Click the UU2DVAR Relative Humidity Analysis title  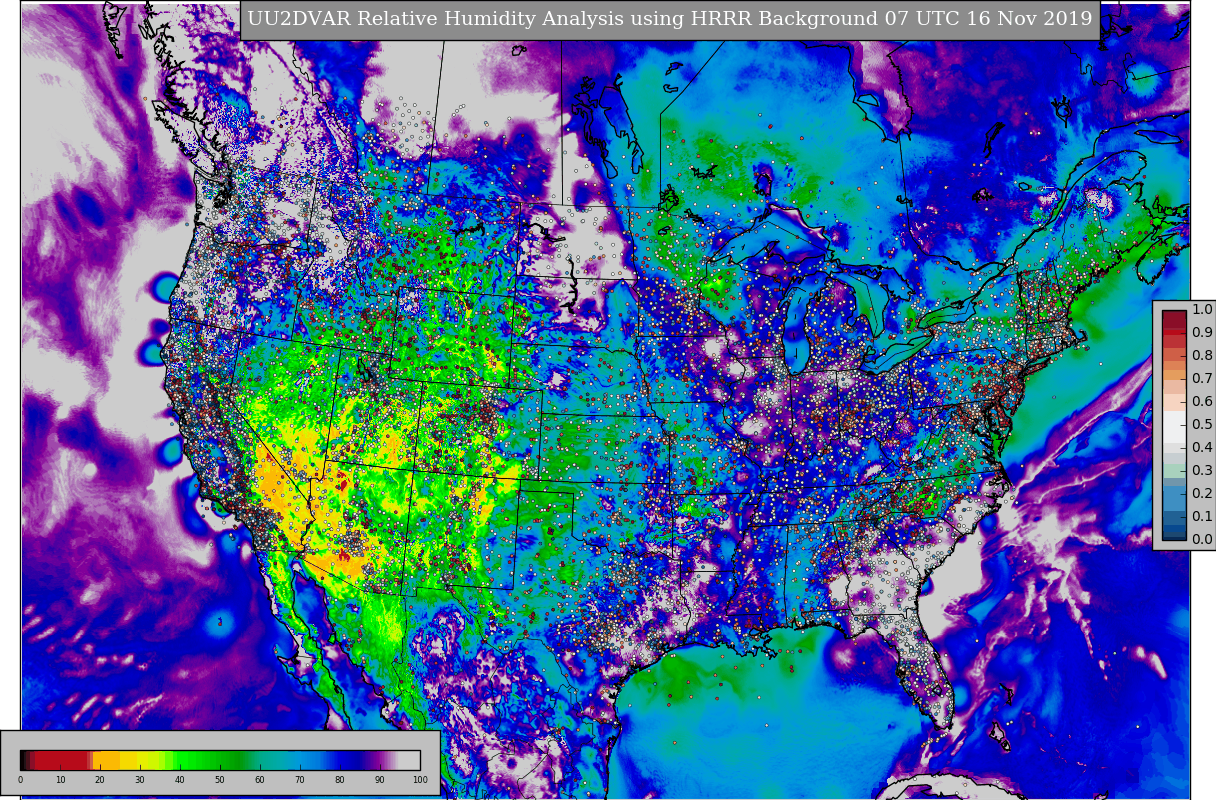pyautogui.click(x=670, y=19)
